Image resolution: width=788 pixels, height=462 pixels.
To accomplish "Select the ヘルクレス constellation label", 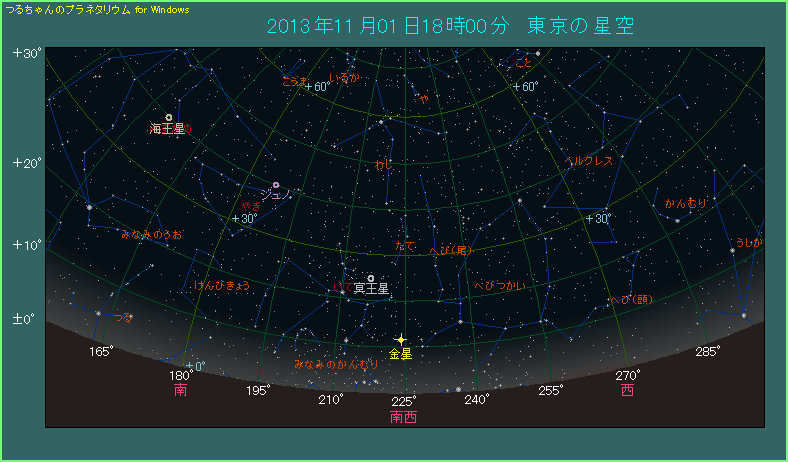I will click(589, 160).
